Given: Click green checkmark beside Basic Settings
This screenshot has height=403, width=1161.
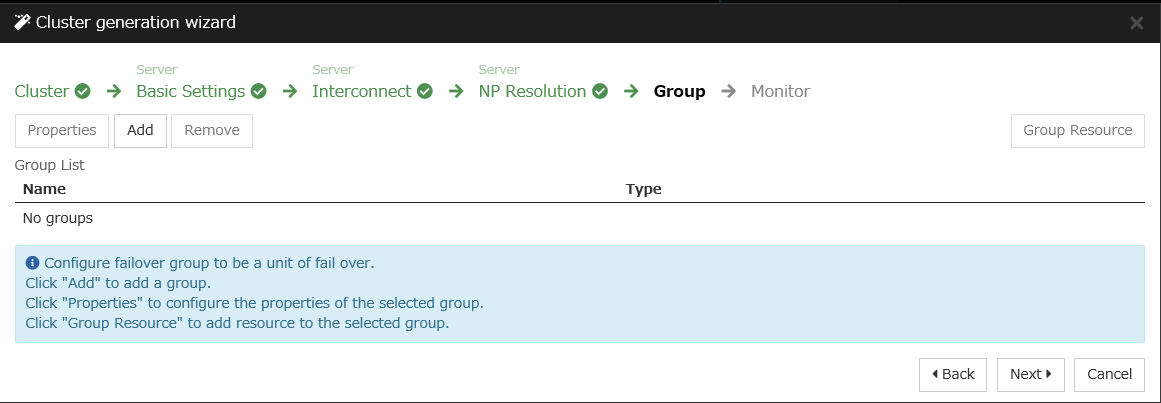Looking at the screenshot, I should [259, 92].
